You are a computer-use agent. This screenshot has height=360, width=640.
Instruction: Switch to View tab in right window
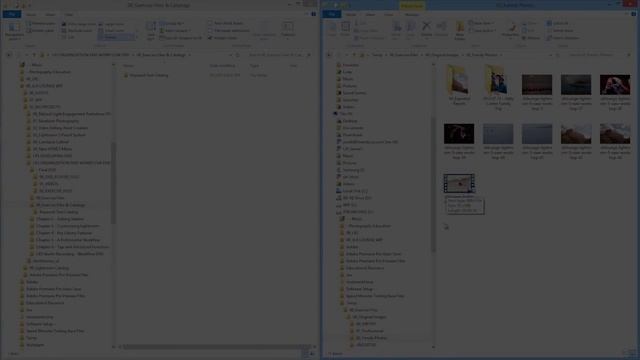pos(389,14)
